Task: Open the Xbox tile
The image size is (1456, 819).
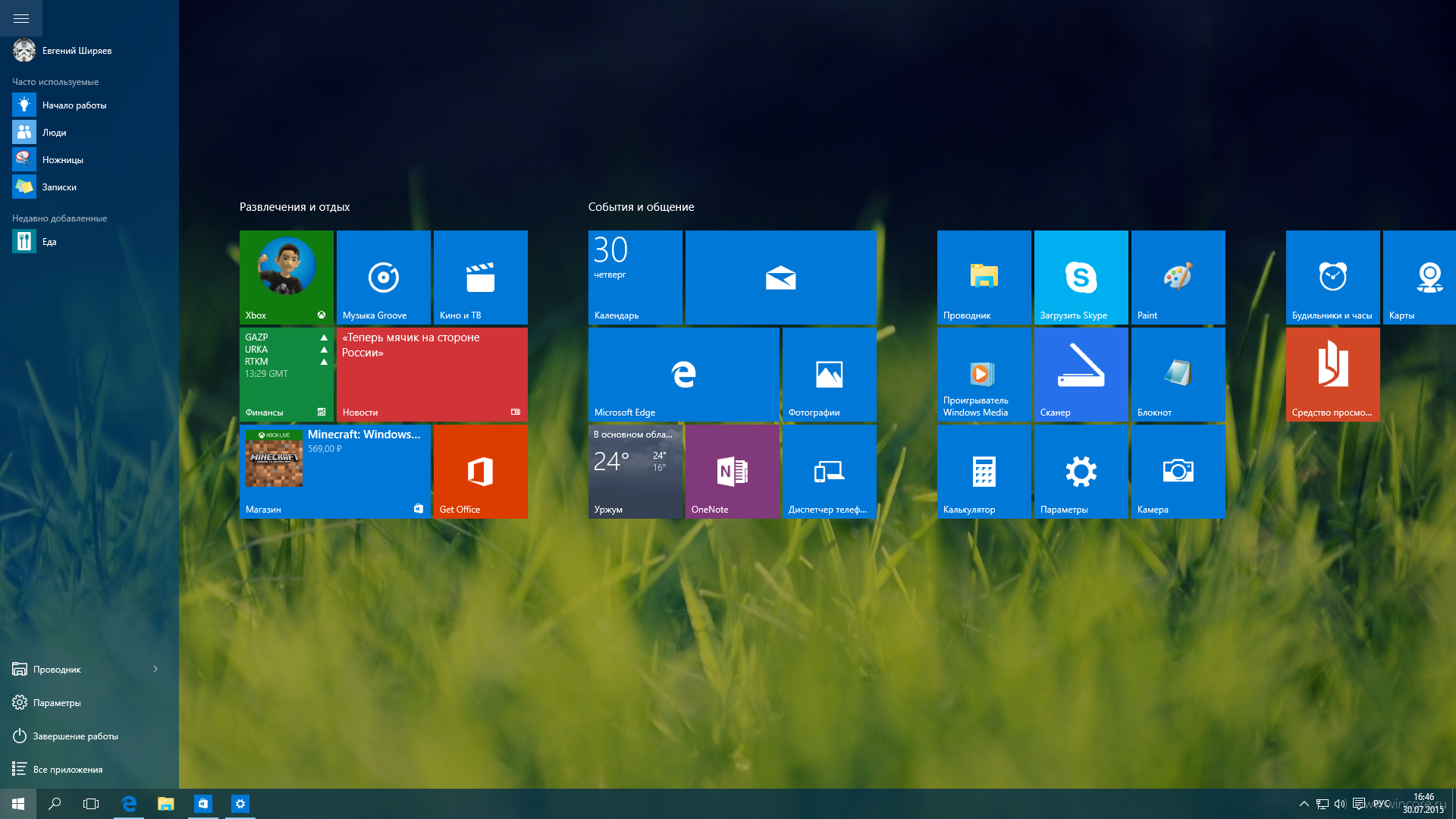Action: coord(287,278)
